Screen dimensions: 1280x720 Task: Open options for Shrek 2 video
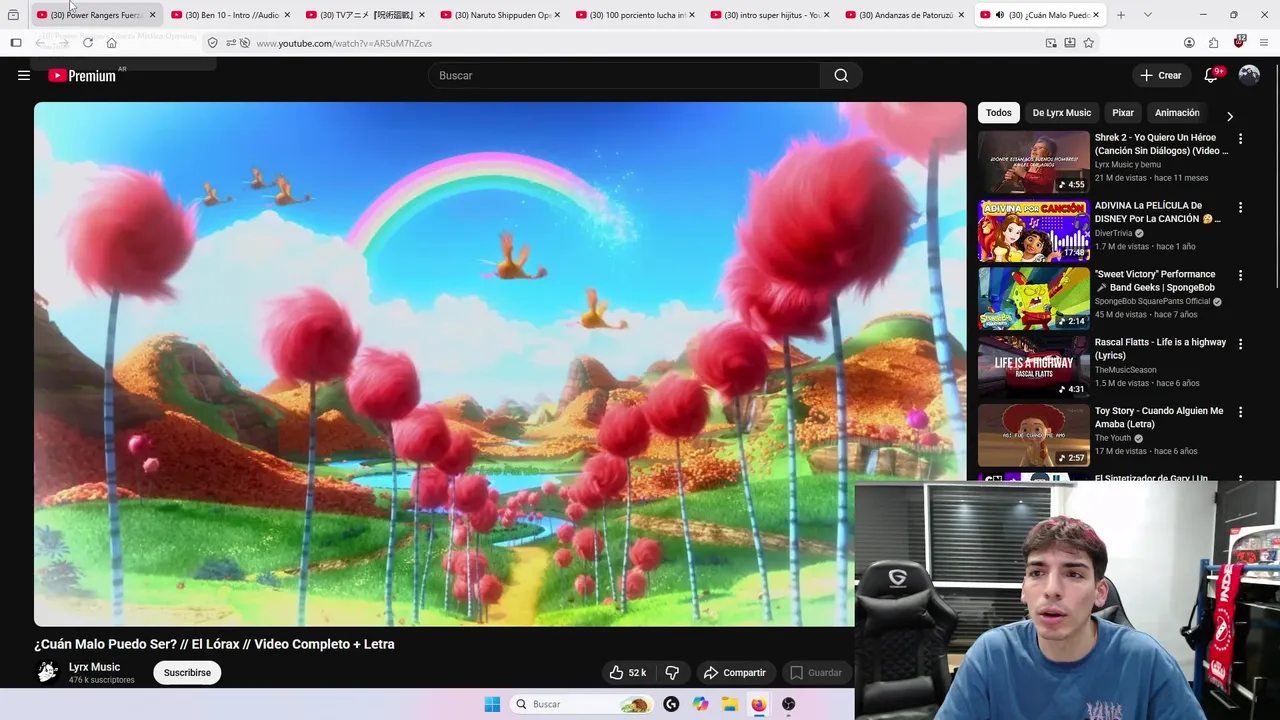click(1240, 139)
